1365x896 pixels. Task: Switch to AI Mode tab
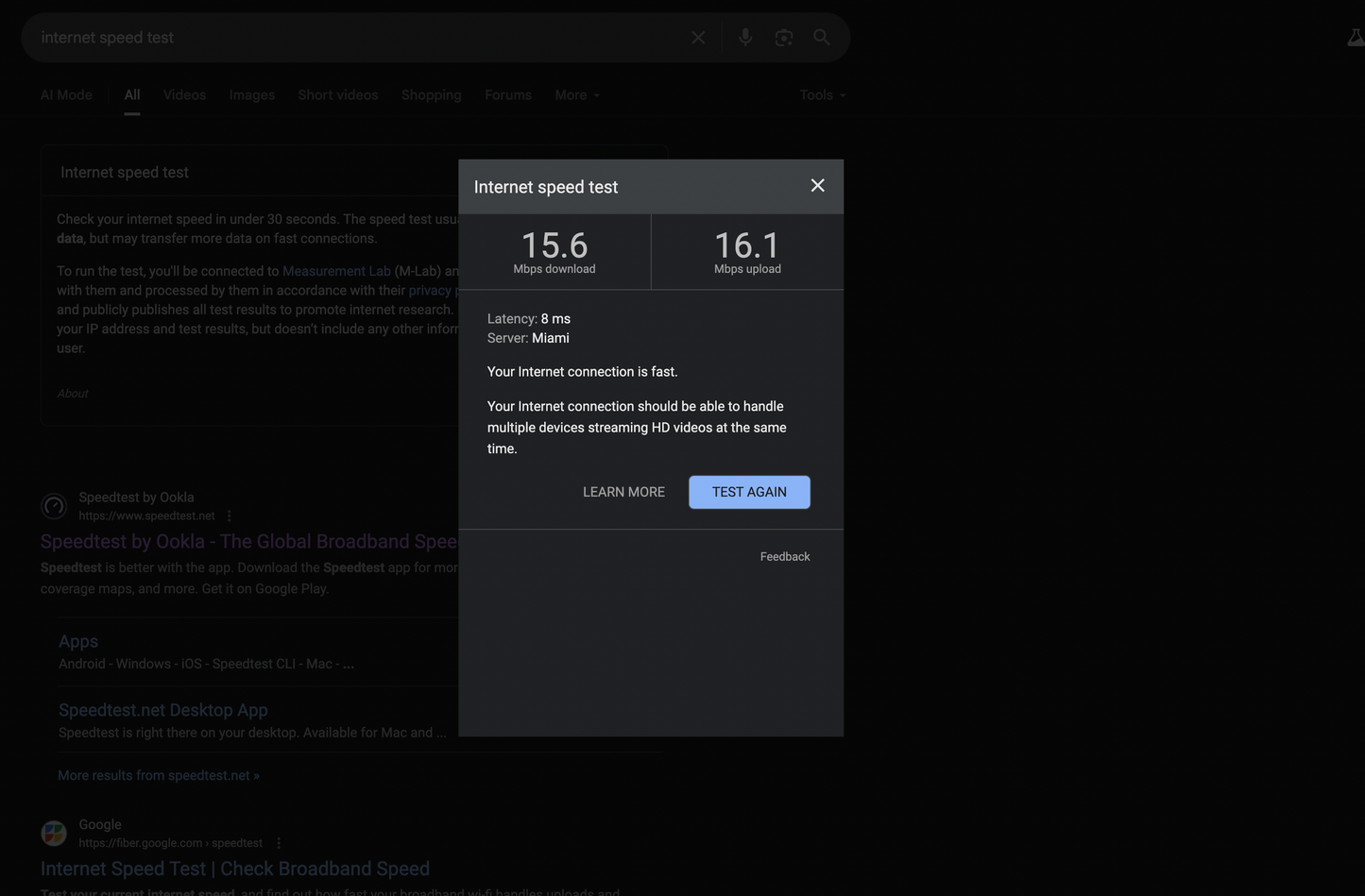pyautogui.click(x=66, y=95)
